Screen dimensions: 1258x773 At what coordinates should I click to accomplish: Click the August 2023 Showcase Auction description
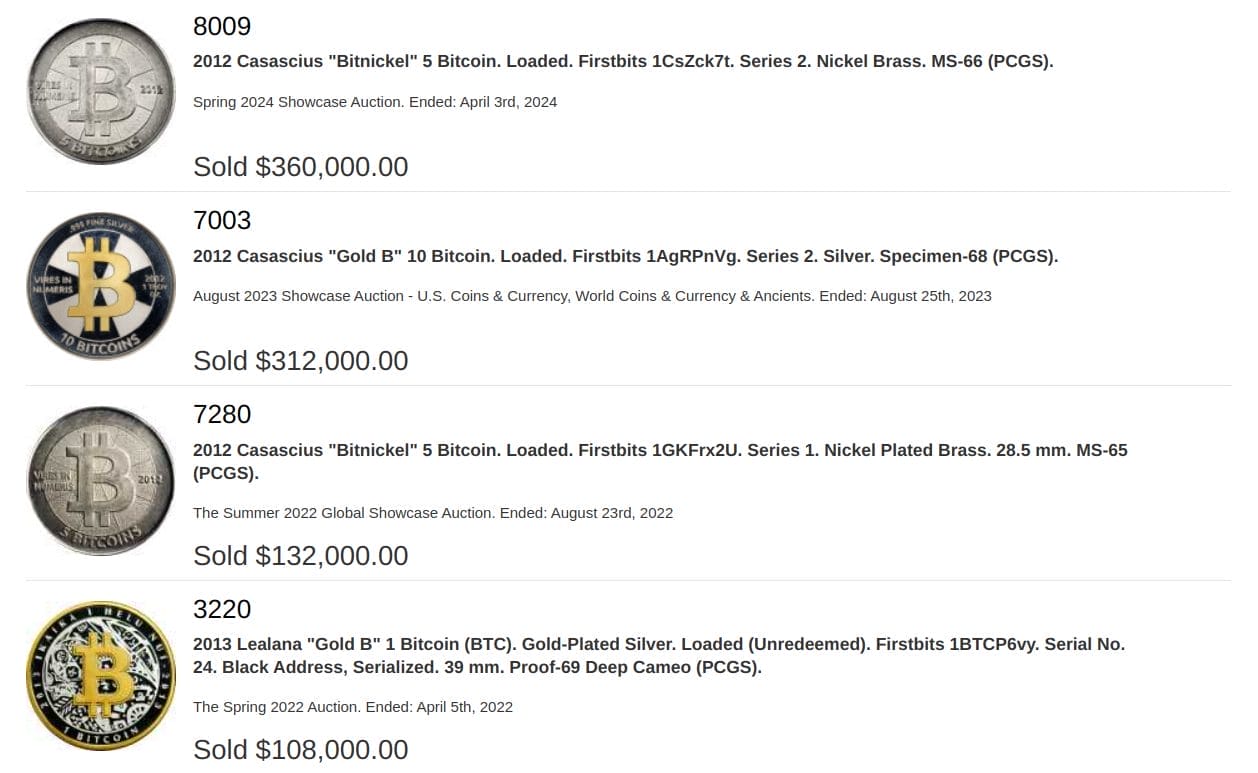pos(592,296)
